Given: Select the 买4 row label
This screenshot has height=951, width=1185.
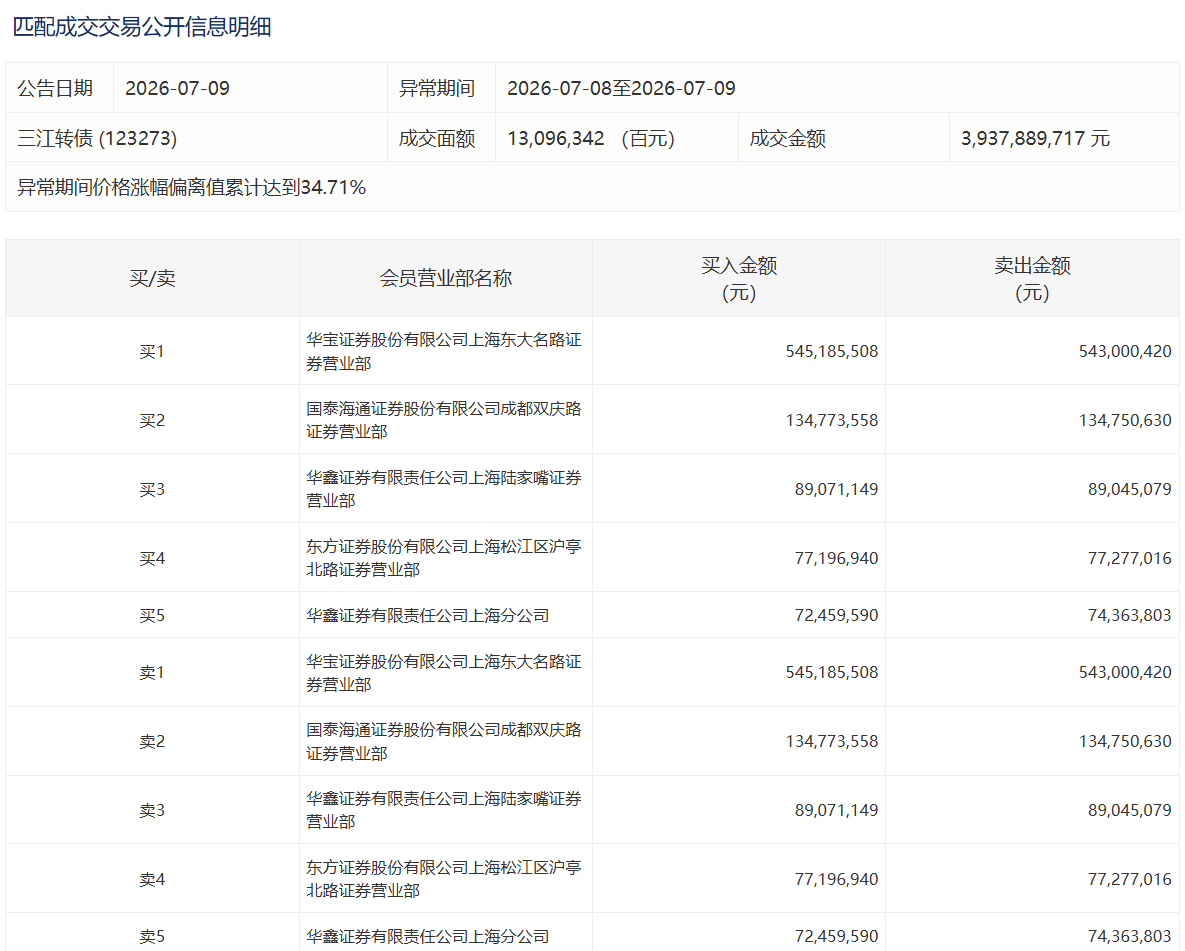Looking at the screenshot, I should pos(152,558).
